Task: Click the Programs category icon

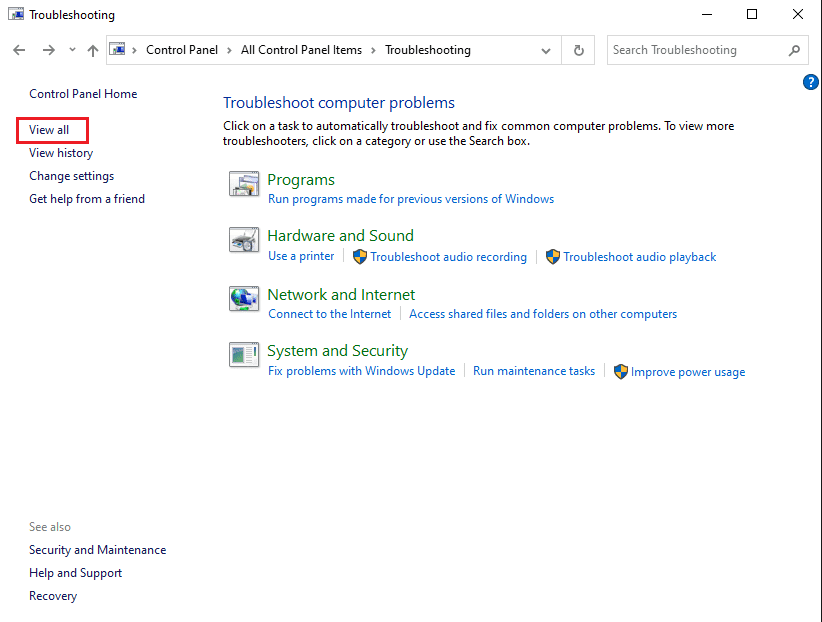Action: tap(244, 184)
